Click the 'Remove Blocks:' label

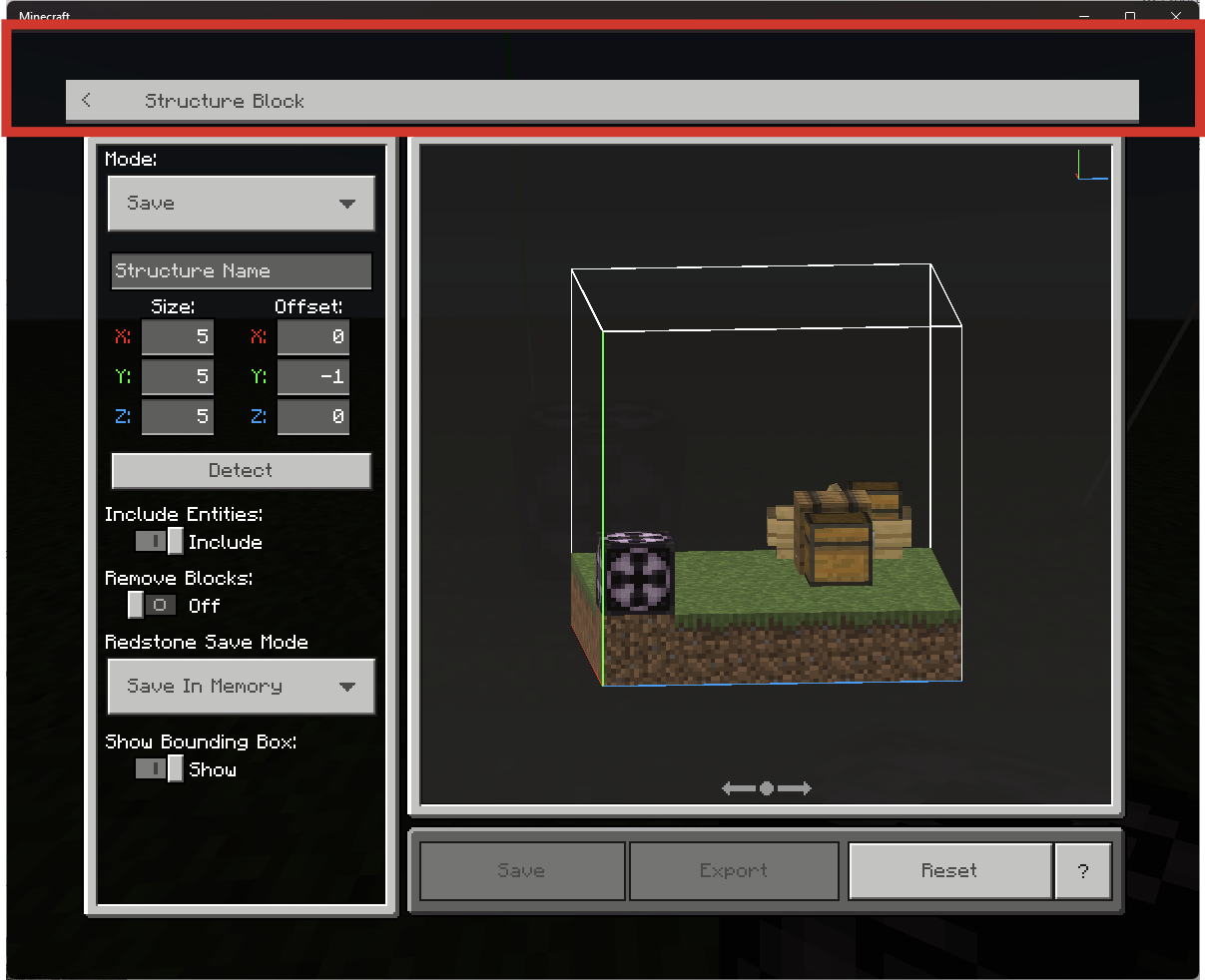(179, 578)
